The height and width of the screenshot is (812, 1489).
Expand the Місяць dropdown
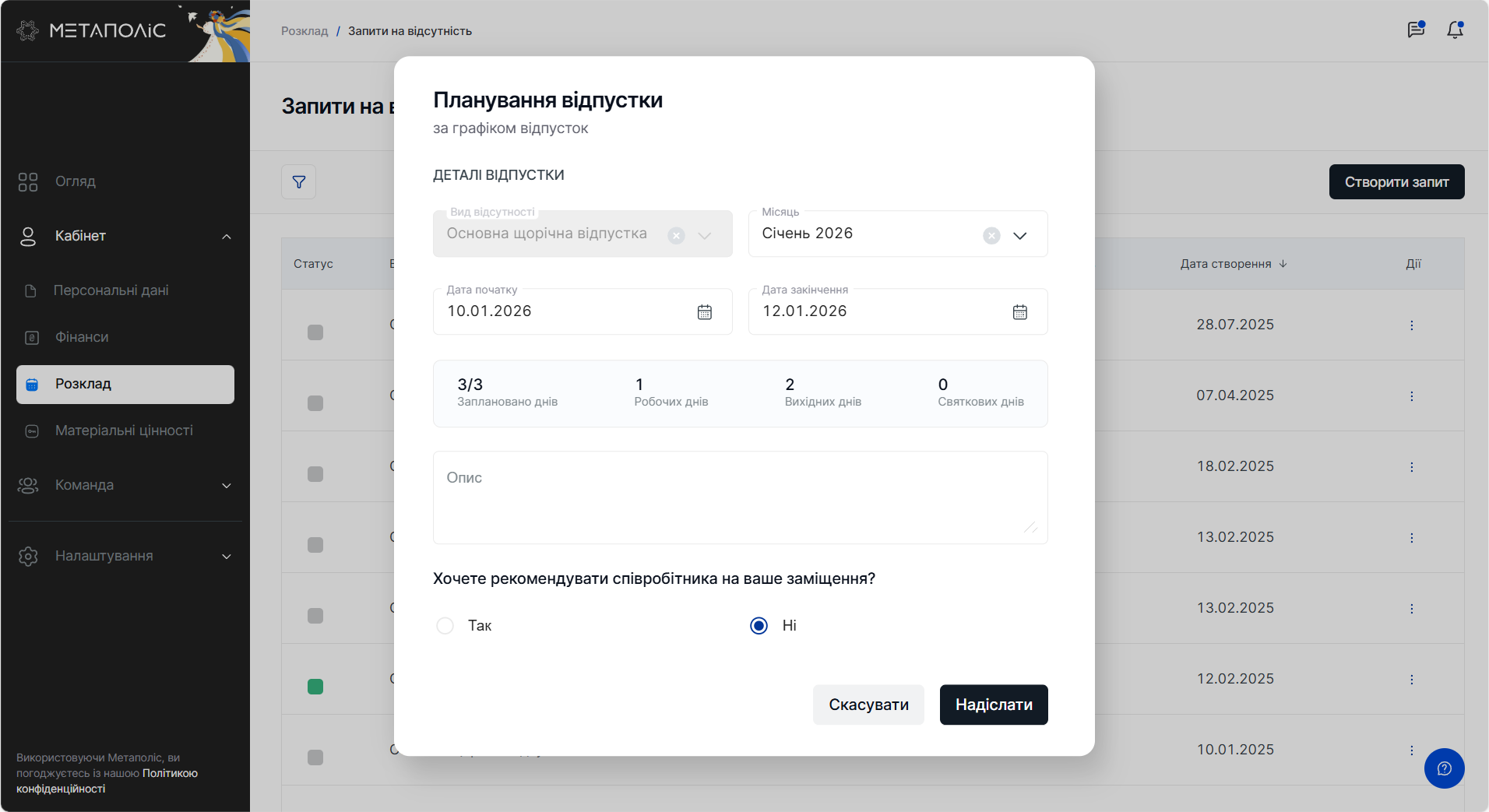[x=1019, y=235]
